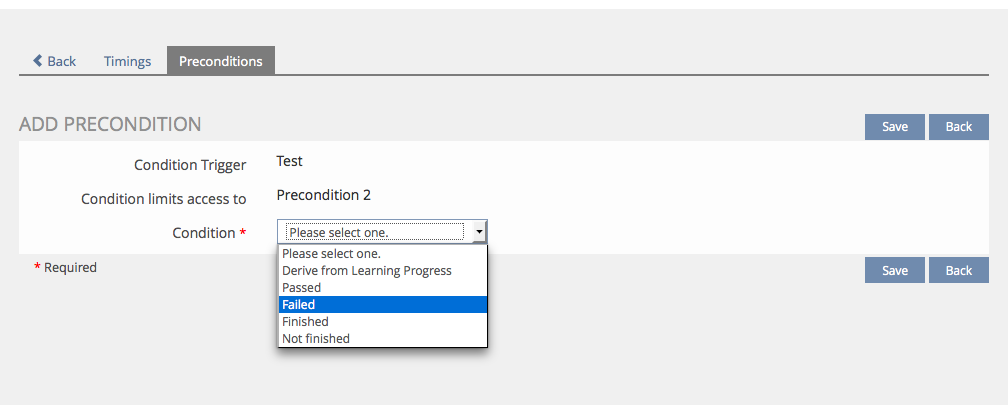Pick the highlighted 'Failed' option
This screenshot has height=405, width=1008.
(298, 305)
